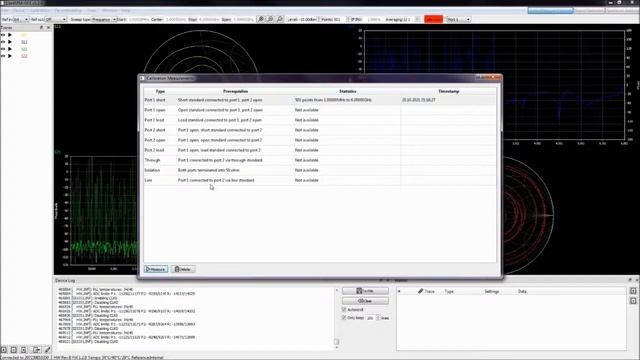Open the Tools menu

tap(92, 10)
